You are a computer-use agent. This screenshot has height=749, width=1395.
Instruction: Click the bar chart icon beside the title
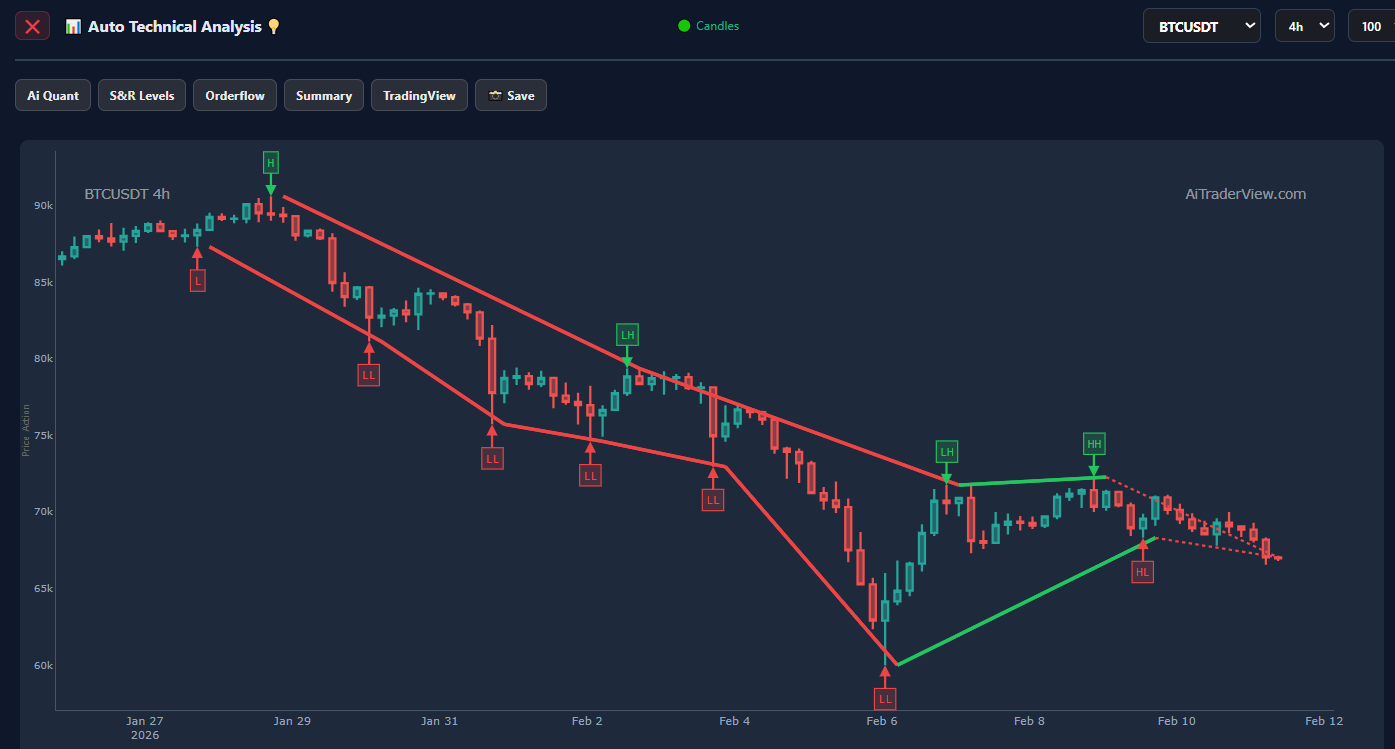[73, 27]
